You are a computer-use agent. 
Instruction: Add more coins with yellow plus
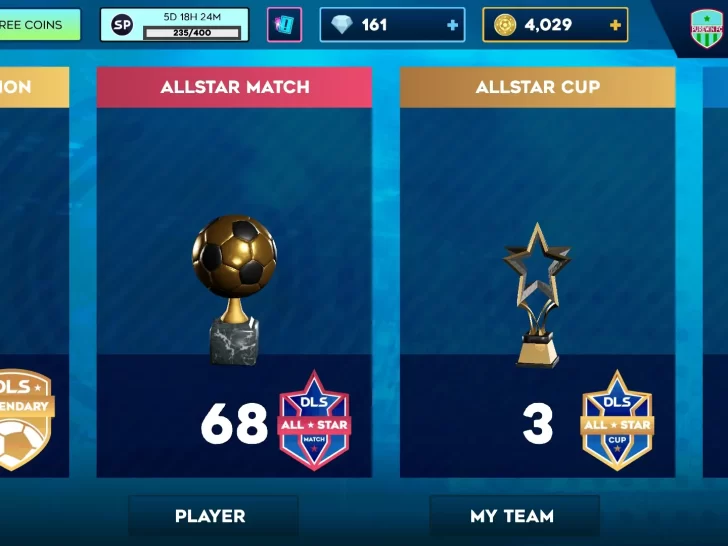click(615, 25)
